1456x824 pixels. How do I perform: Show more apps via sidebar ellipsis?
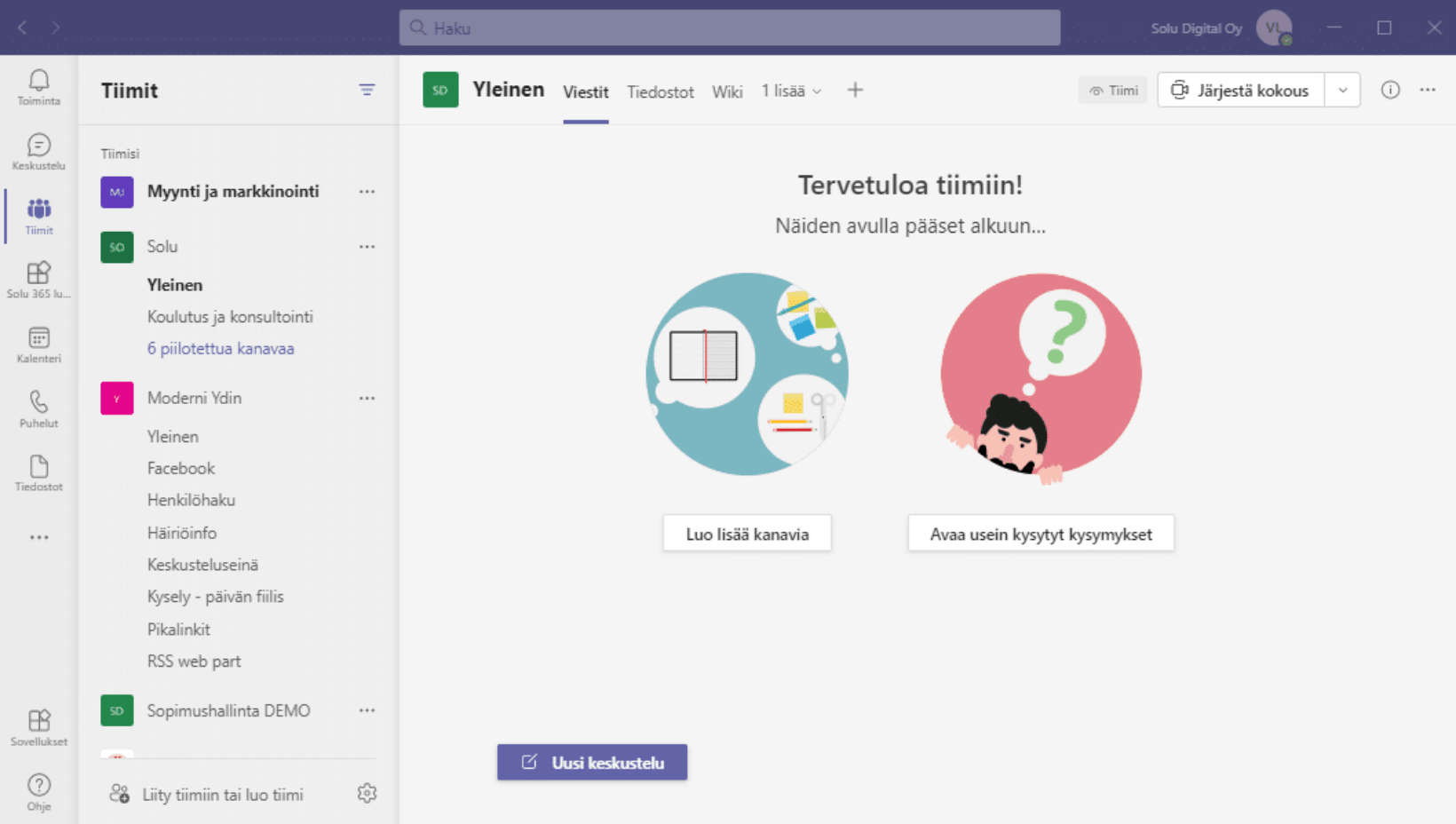pos(39,537)
